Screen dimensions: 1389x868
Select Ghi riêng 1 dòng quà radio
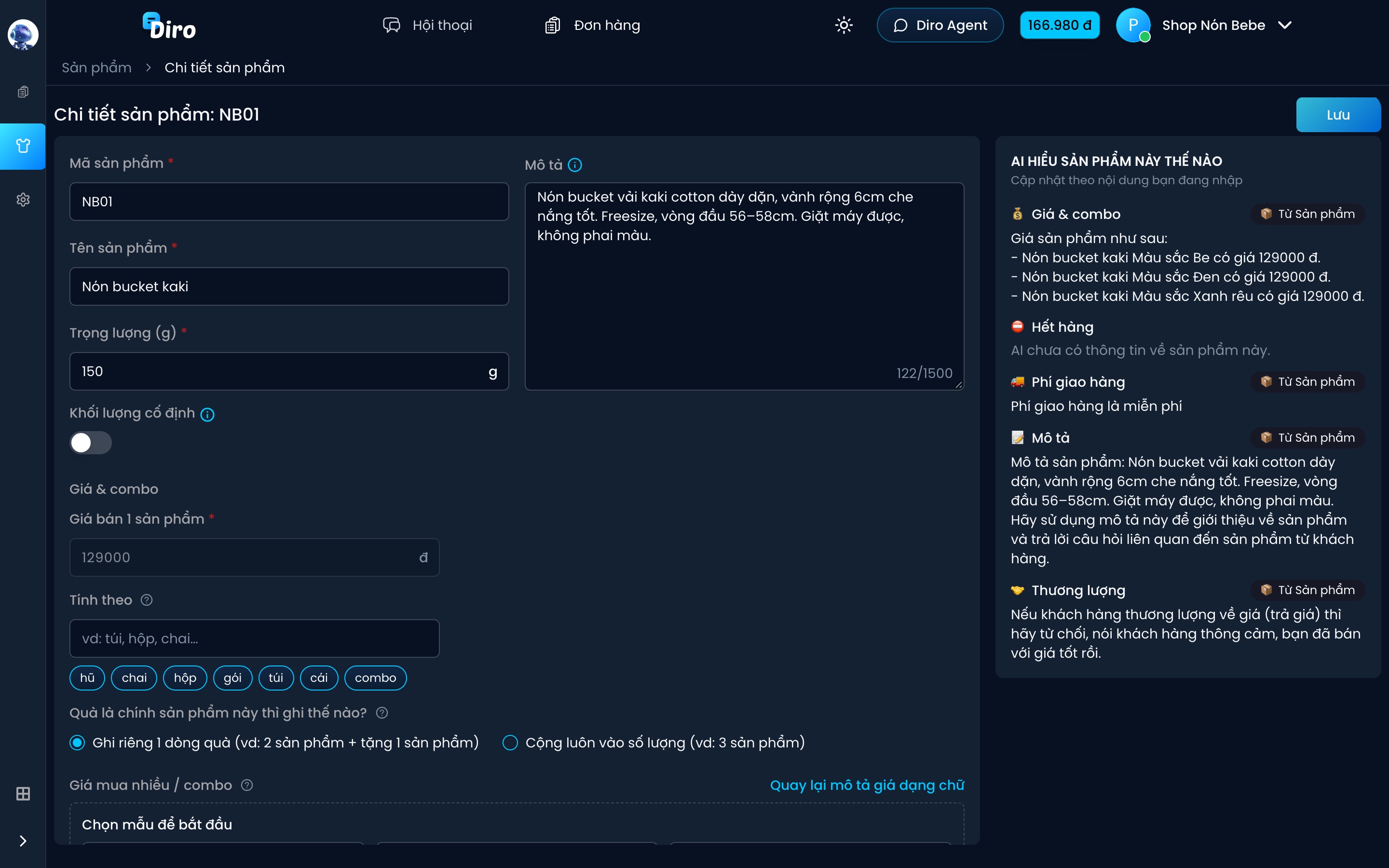pyautogui.click(x=77, y=743)
